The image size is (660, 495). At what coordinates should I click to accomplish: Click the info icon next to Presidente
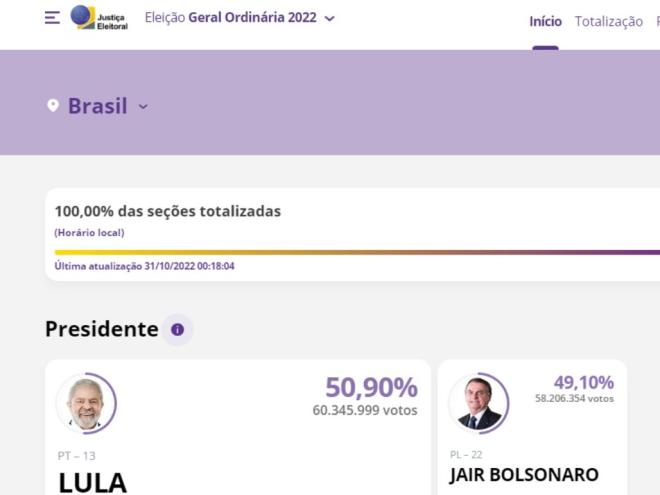pos(177,329)
